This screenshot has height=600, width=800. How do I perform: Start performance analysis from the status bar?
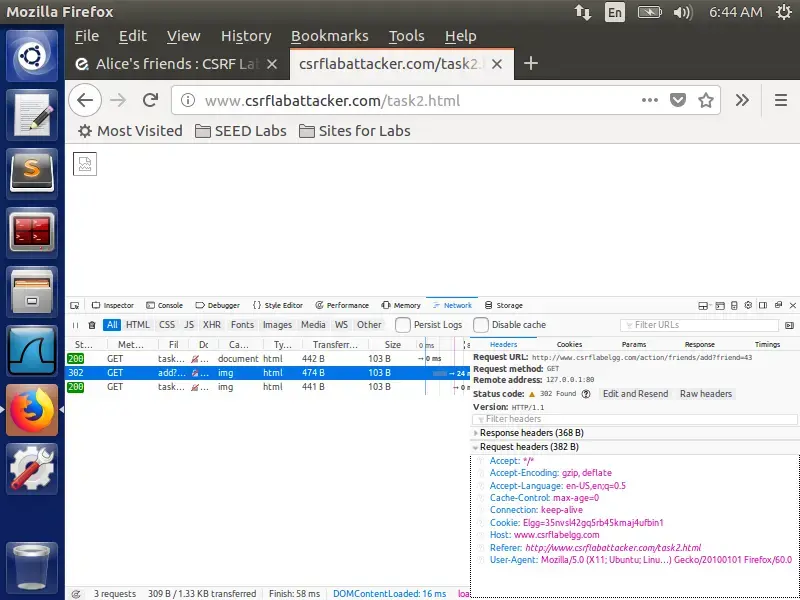[76, 594]
